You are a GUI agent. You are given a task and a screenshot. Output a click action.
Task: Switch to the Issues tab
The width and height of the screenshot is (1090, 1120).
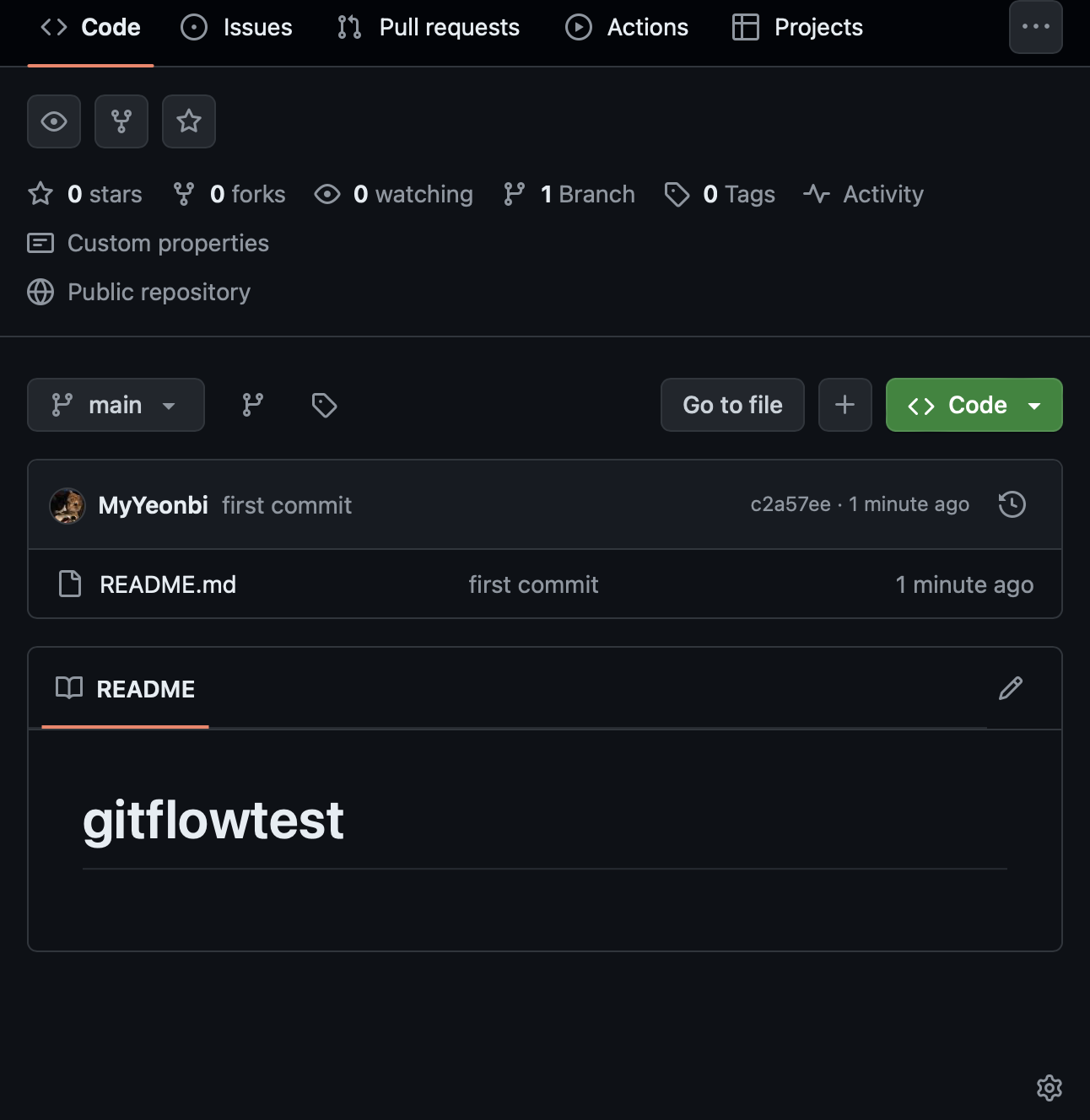tap(237, 27)
